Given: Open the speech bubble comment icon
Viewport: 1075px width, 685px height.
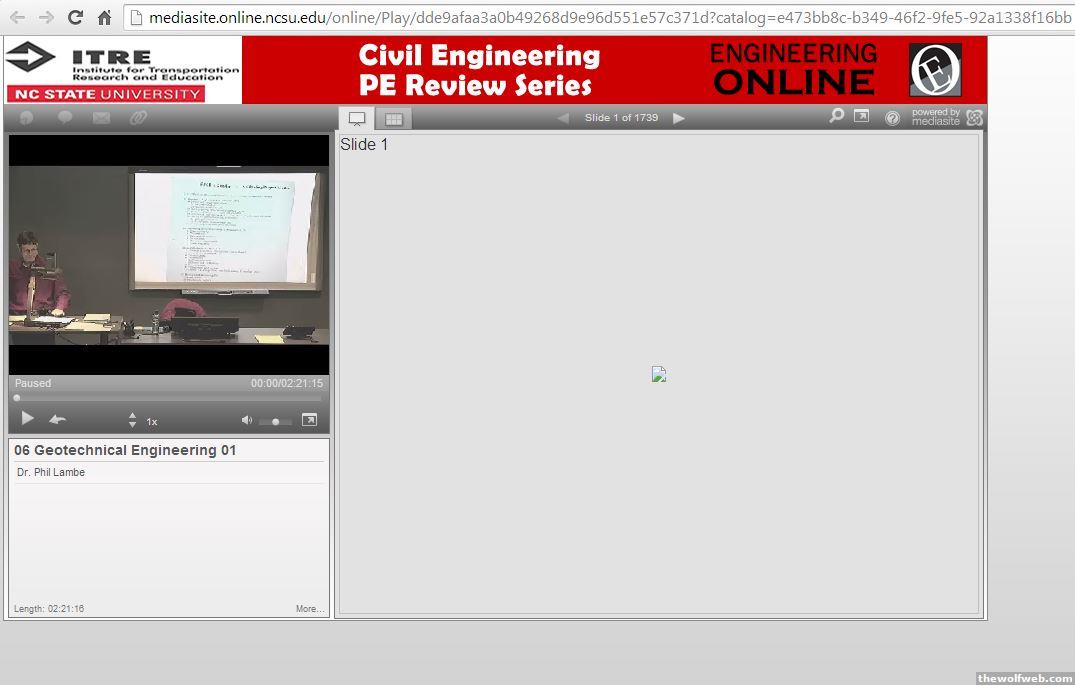Looking at the screenshot, I should point(65,118).
